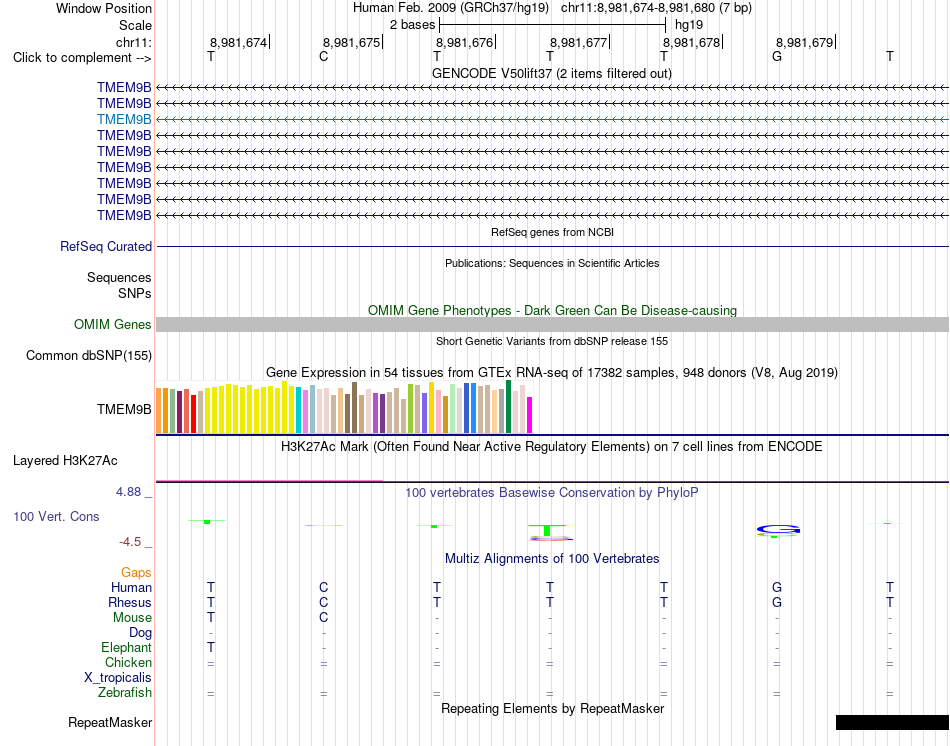
Task: Click base C in the complement sequence row
Action: [x=324, y=56]
